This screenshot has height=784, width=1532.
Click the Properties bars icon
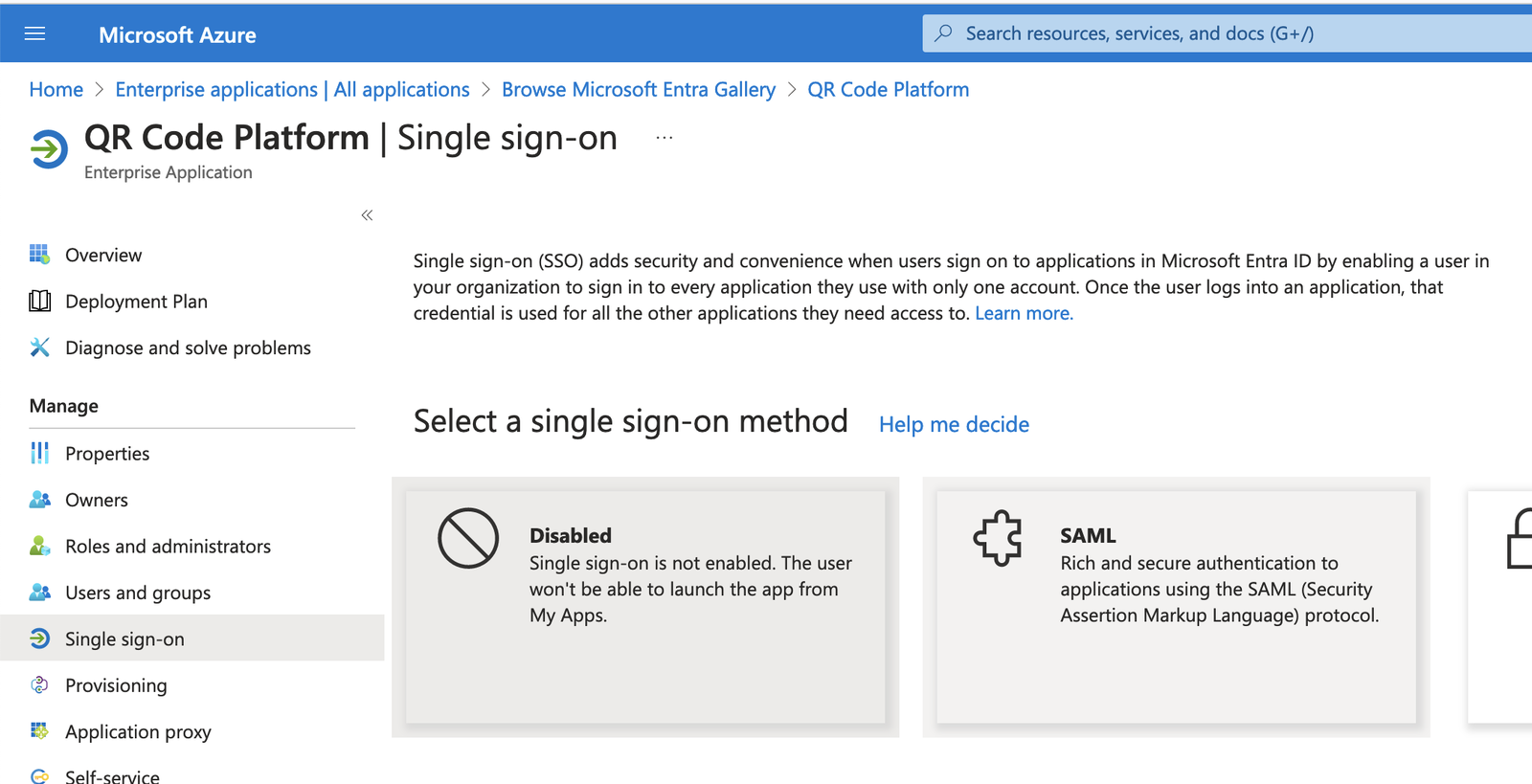click(x=39, y=453)
